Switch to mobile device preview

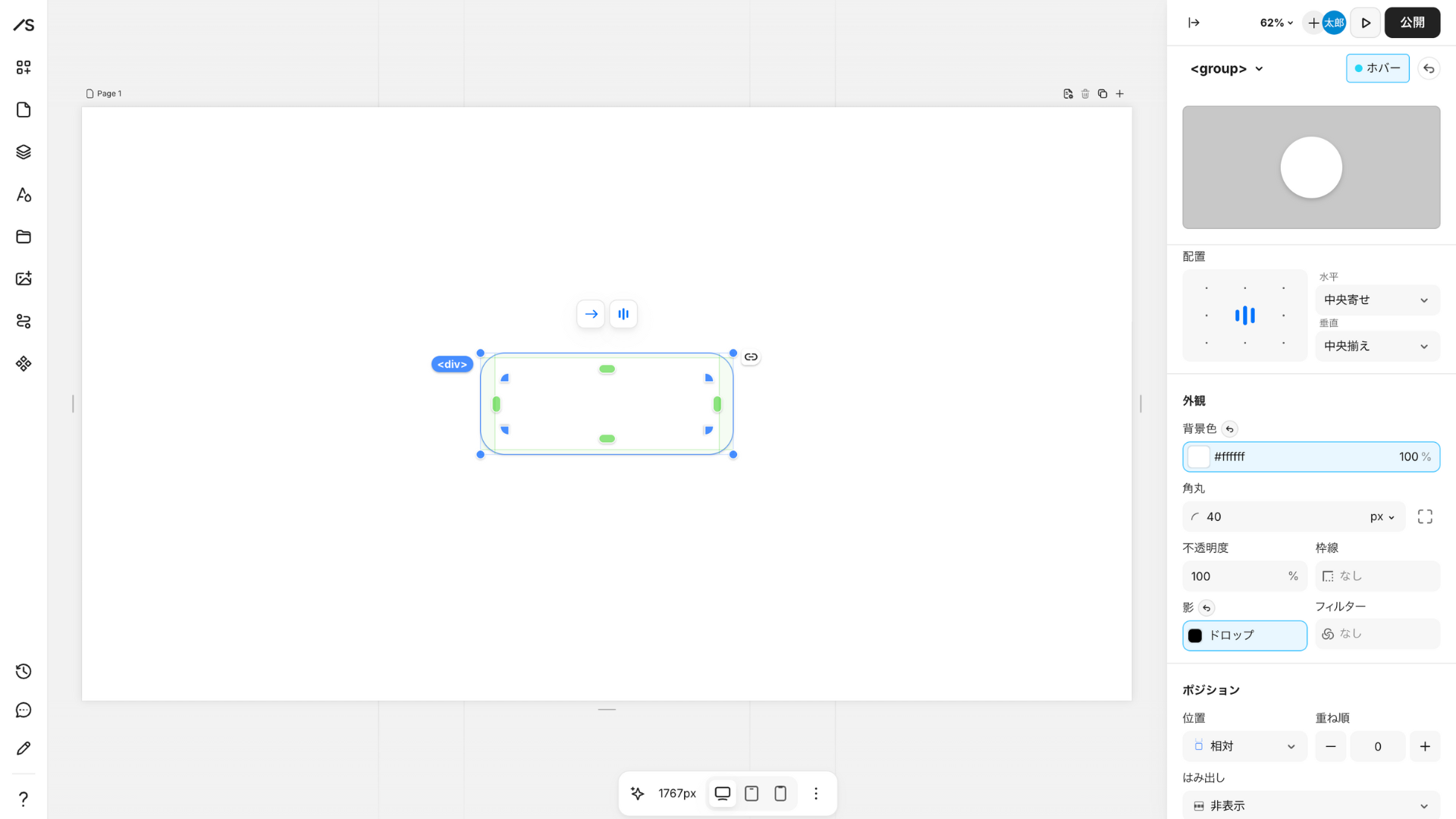point(780,793)
